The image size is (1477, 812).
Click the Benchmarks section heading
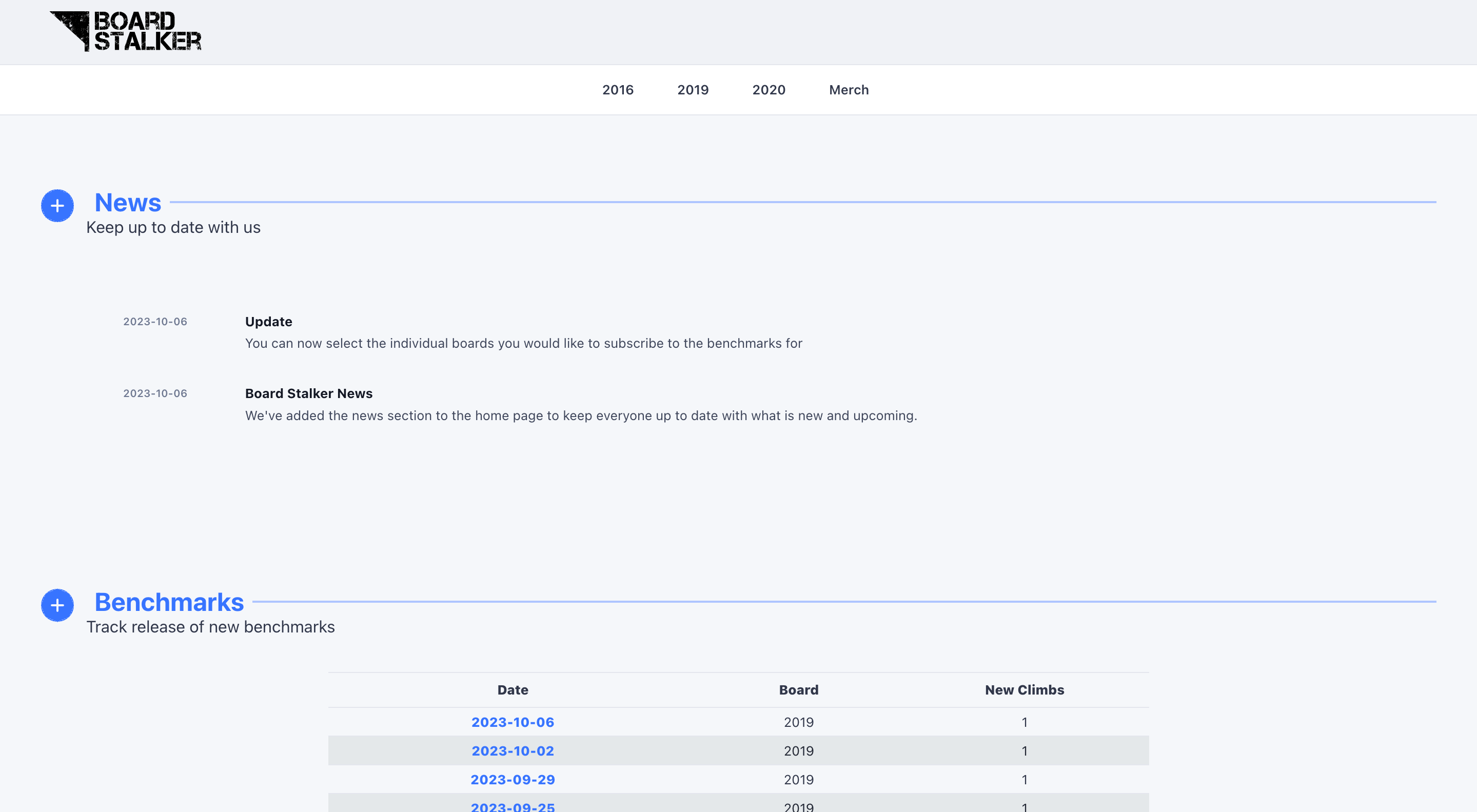[x=169, y=603]
